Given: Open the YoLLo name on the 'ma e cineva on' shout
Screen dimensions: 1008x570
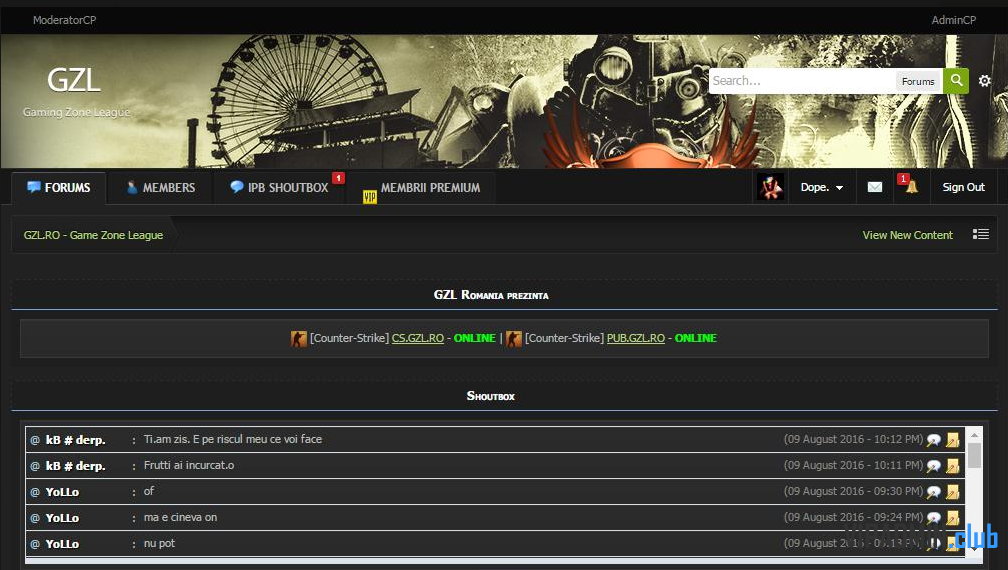Looking at the screenshot, I should (x=62, y=518).
